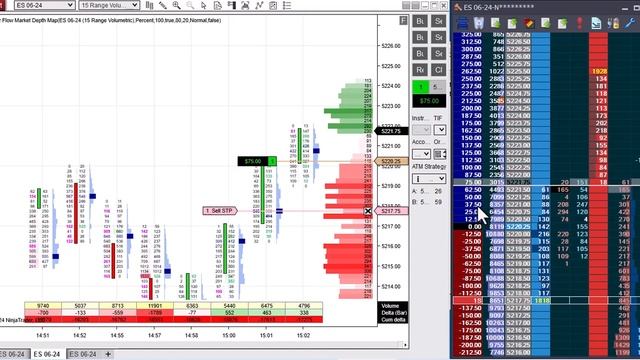Open the Instrument dropdown in Chart Trader
The image size is (640, 360).
(x=421, y=130)
